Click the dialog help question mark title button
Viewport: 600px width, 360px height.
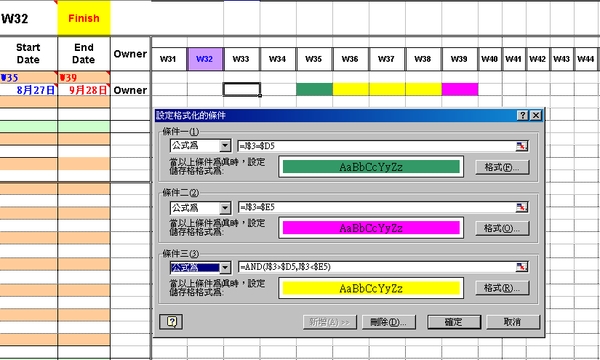(523, 116)
